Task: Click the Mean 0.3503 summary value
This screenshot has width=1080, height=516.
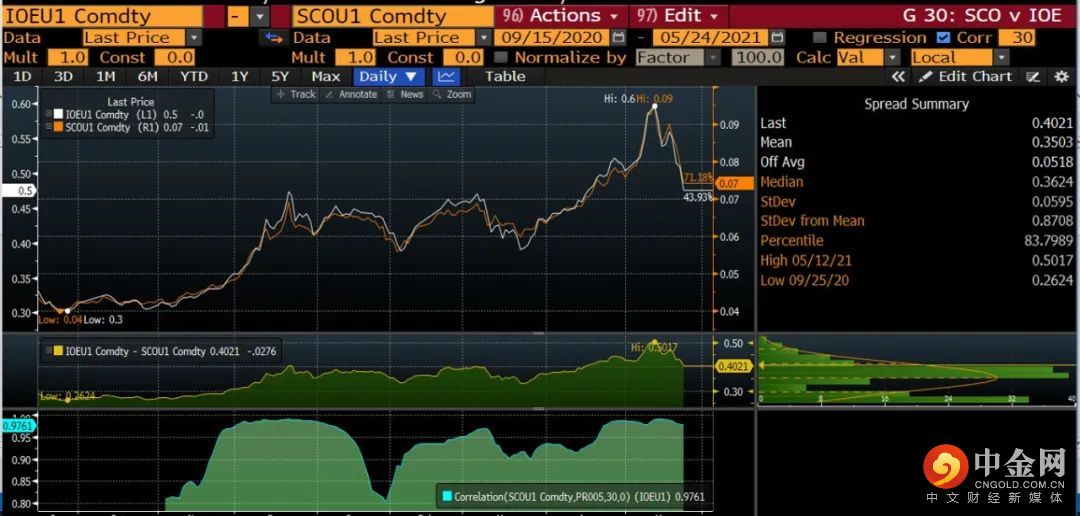Action: pos(1052,143)
